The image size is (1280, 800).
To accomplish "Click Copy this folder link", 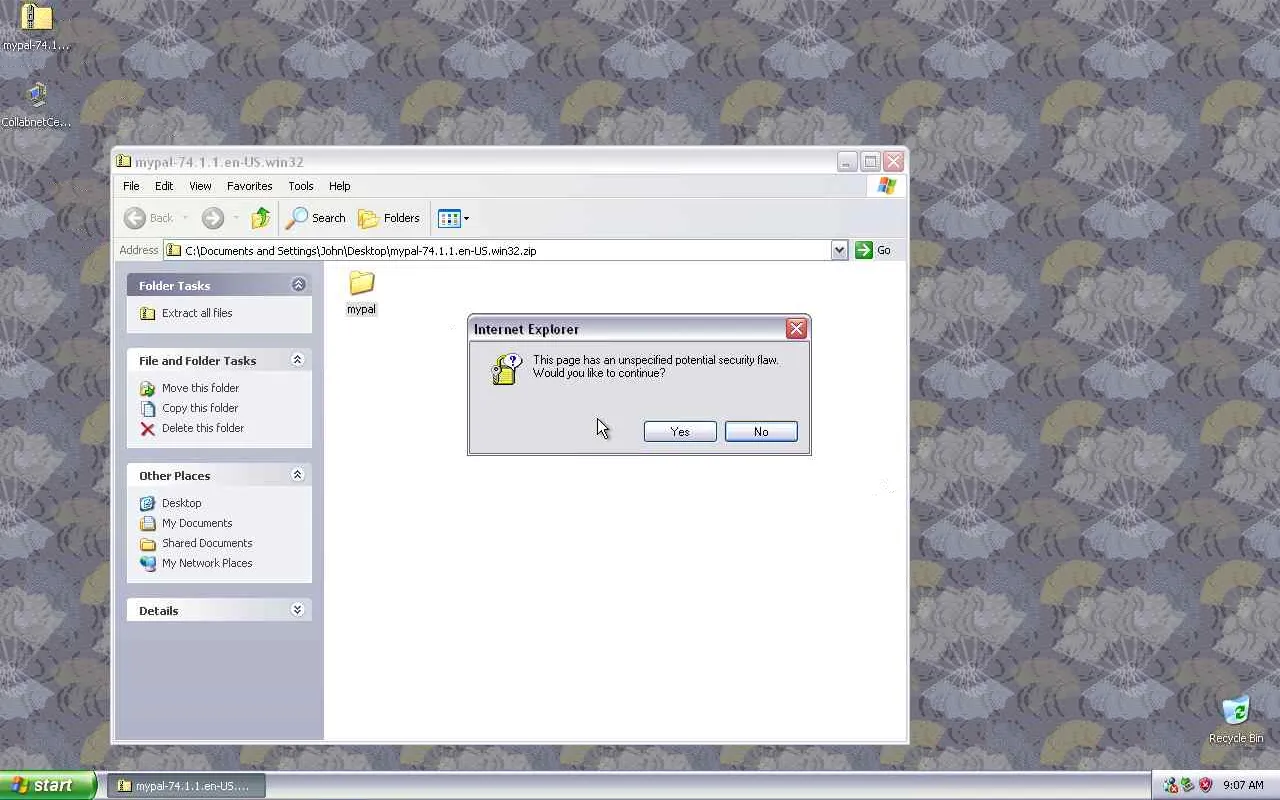I will (200, 408).
